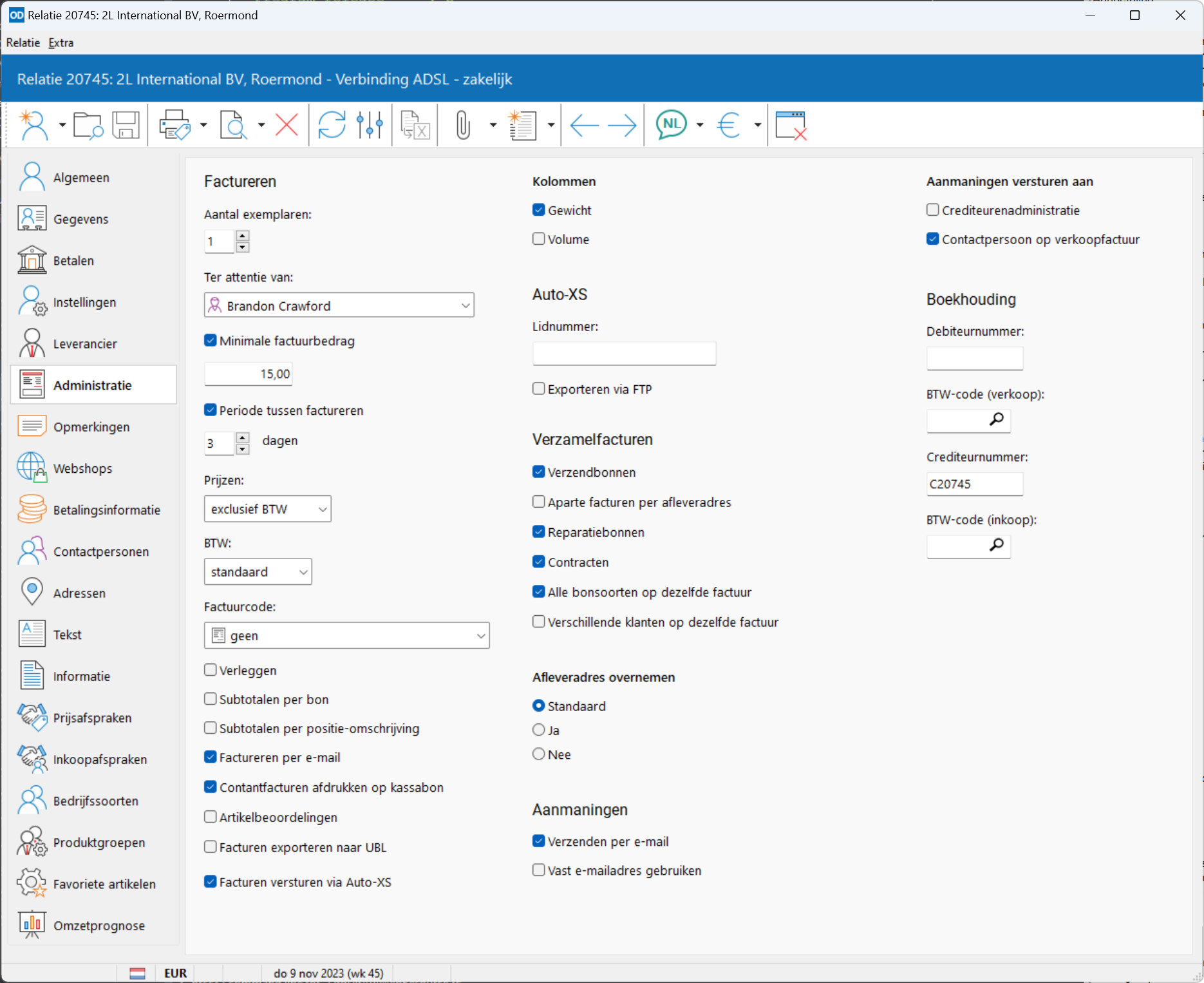This screenshot has width=1204, height=983.
Task: Go to previous relation with left arrow
Action: point(584,125)
